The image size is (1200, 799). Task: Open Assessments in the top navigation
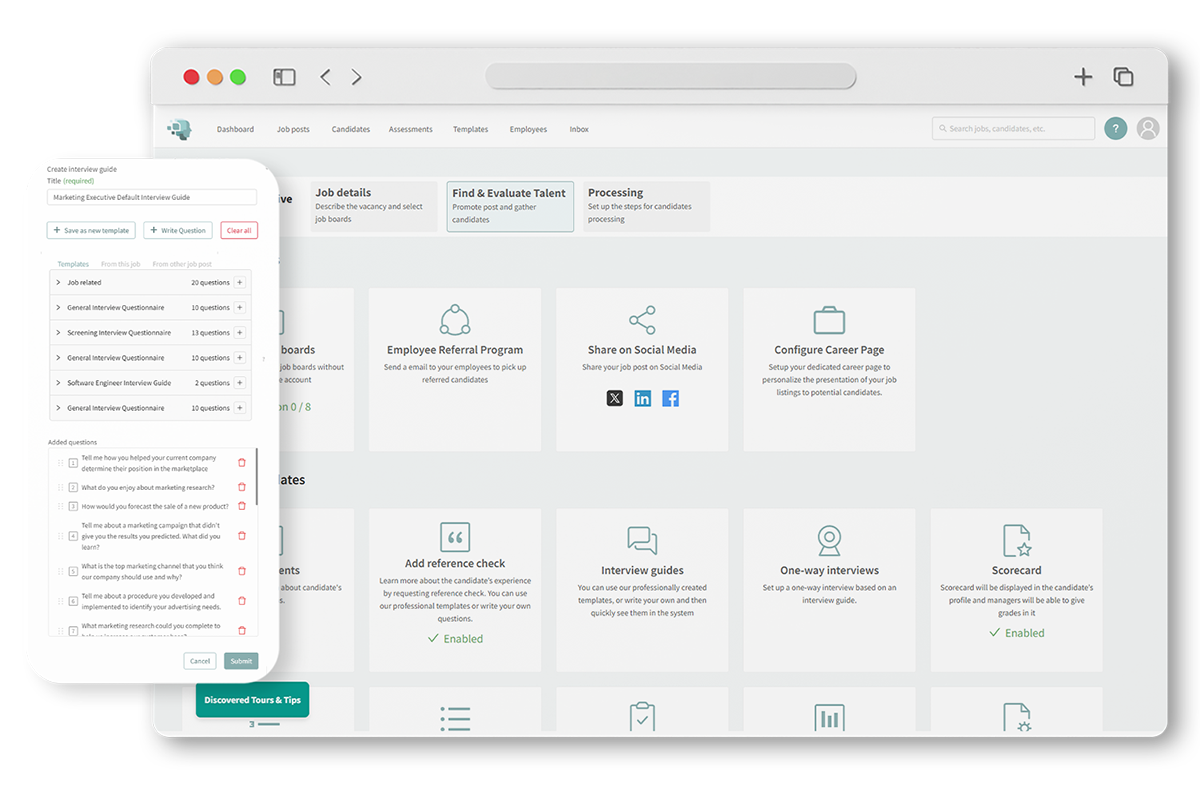click(x=411, y=129)
